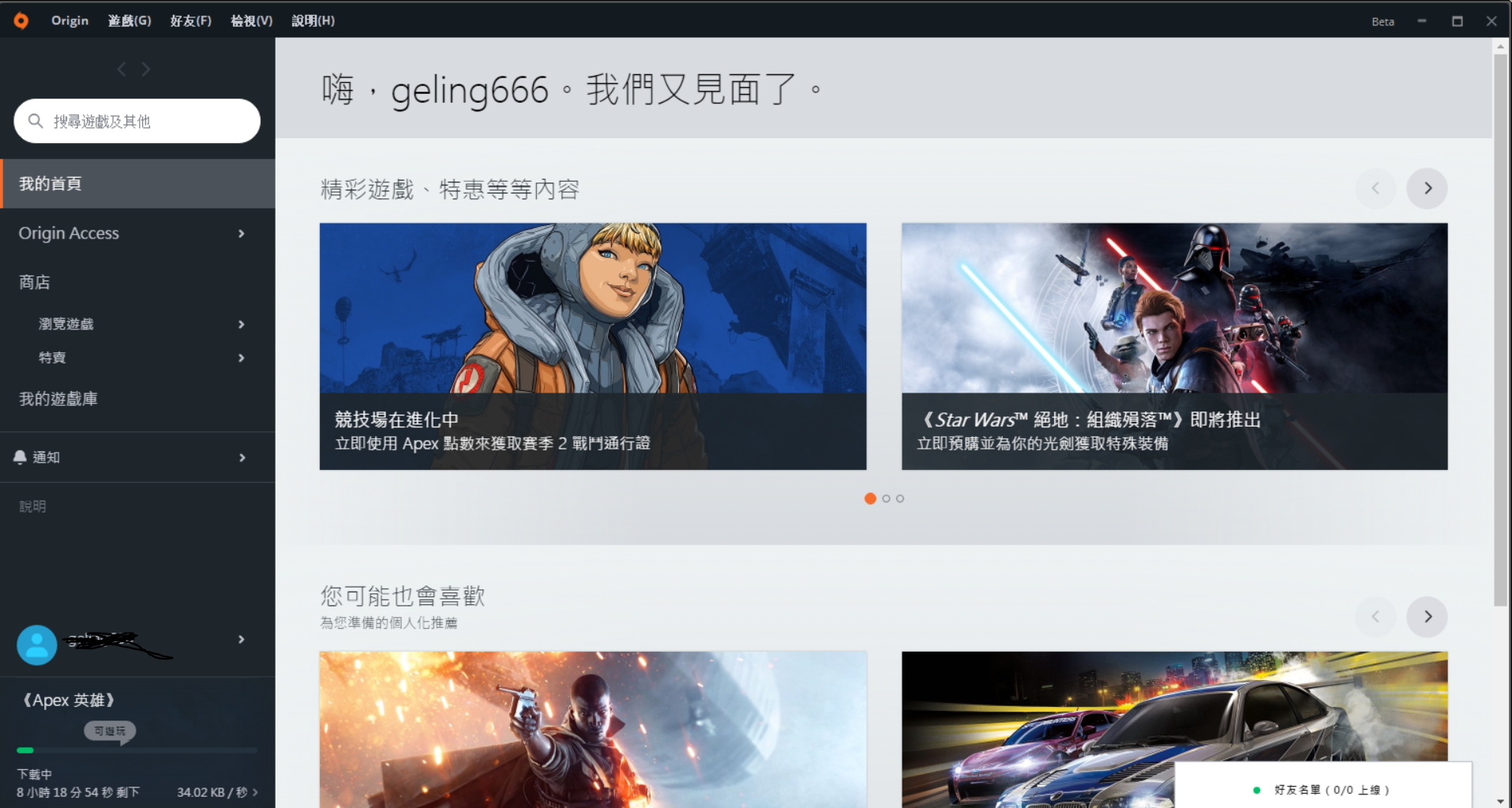Expand the 通知 chevron

[x=242, y=457]
